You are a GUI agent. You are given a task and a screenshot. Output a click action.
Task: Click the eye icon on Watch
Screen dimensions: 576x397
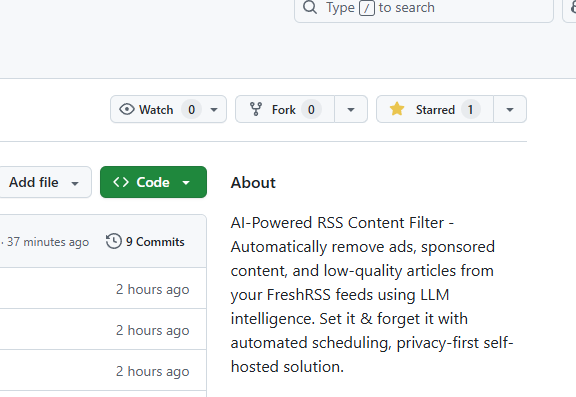(127, 109)
